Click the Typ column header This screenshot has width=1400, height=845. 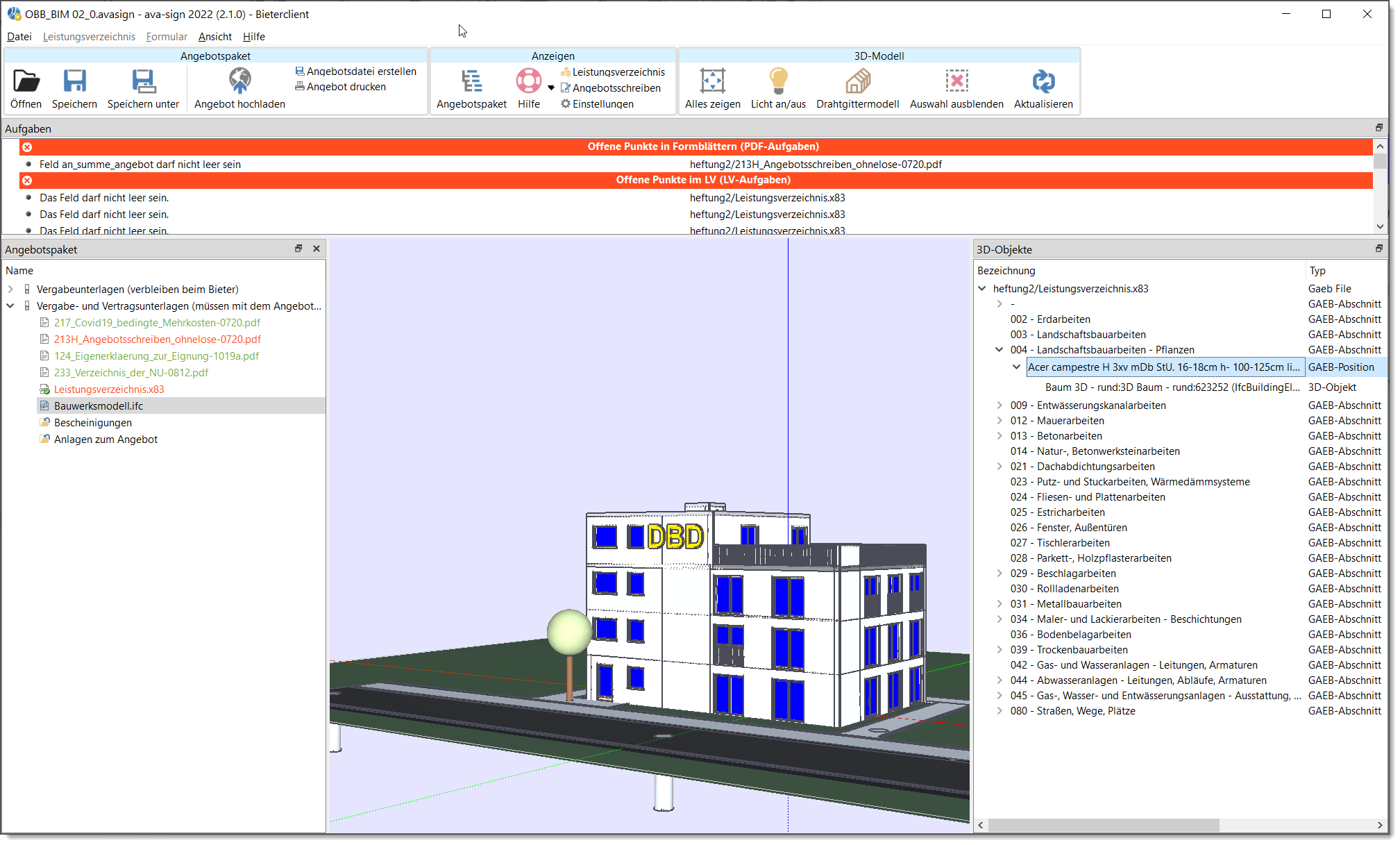[1317, 271]
